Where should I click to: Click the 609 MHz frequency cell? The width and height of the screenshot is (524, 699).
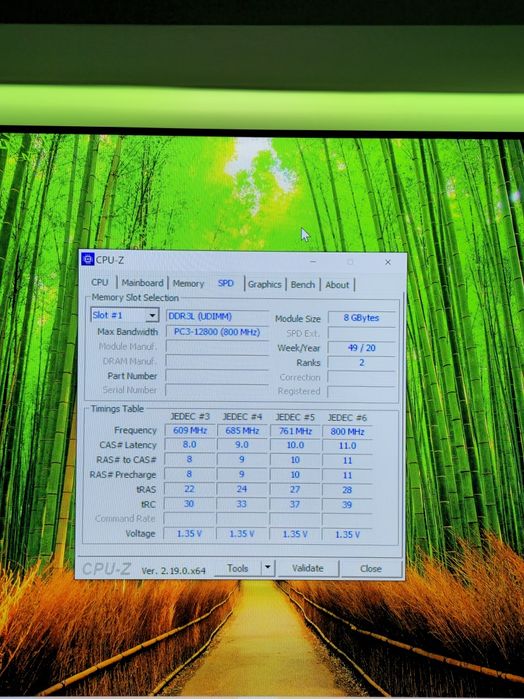190,431
